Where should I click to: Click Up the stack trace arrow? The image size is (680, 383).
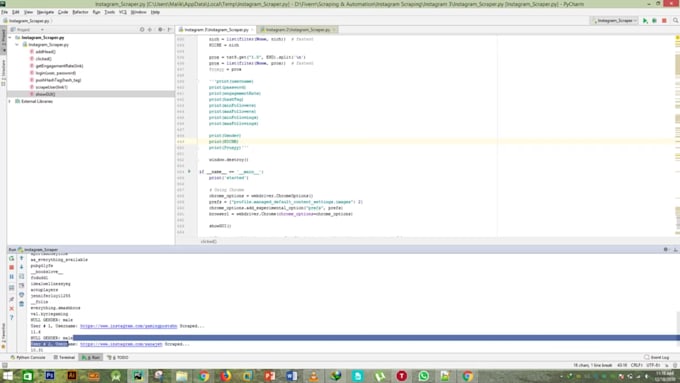(21, 259)
